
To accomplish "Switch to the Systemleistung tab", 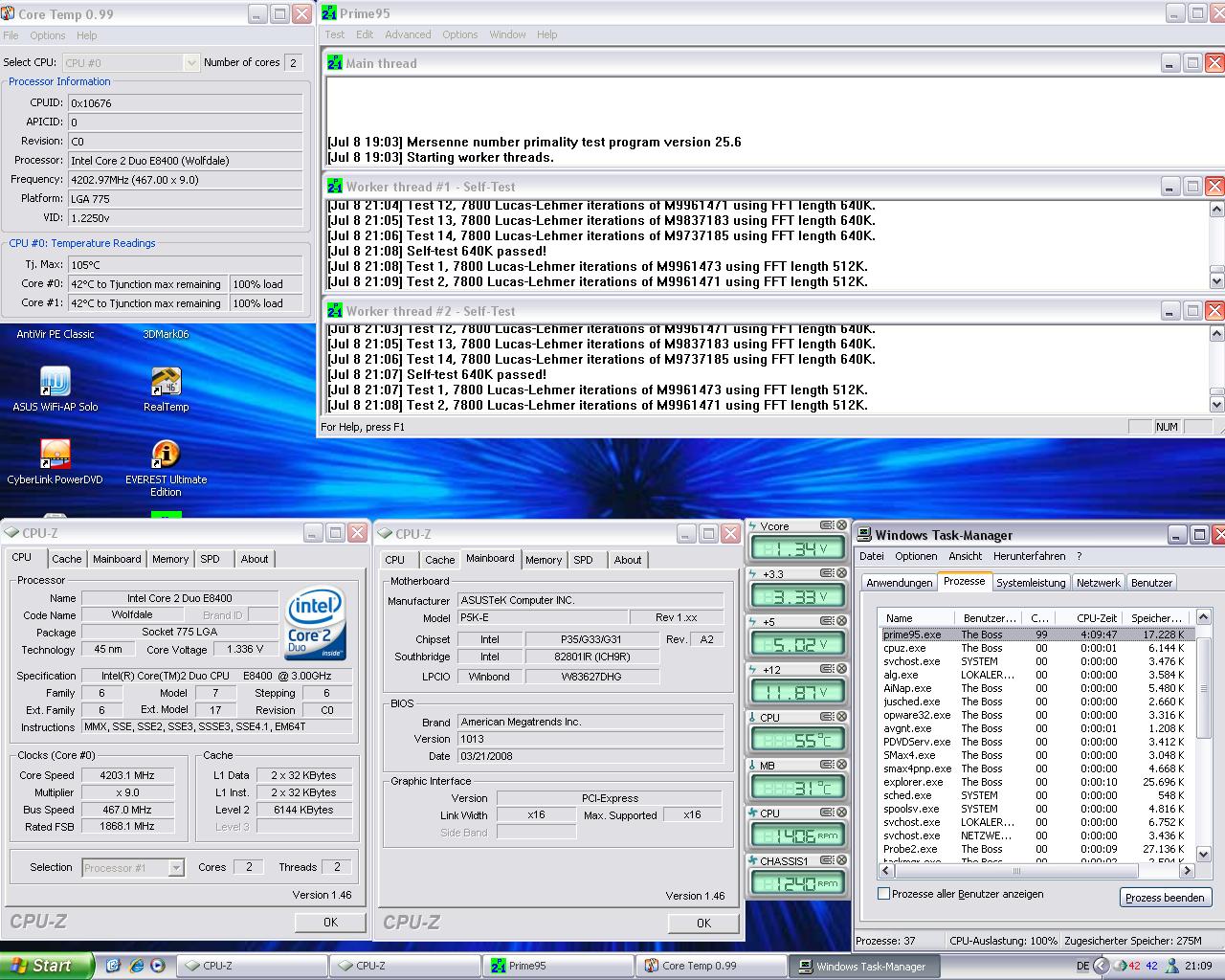I will (1030, 583).
